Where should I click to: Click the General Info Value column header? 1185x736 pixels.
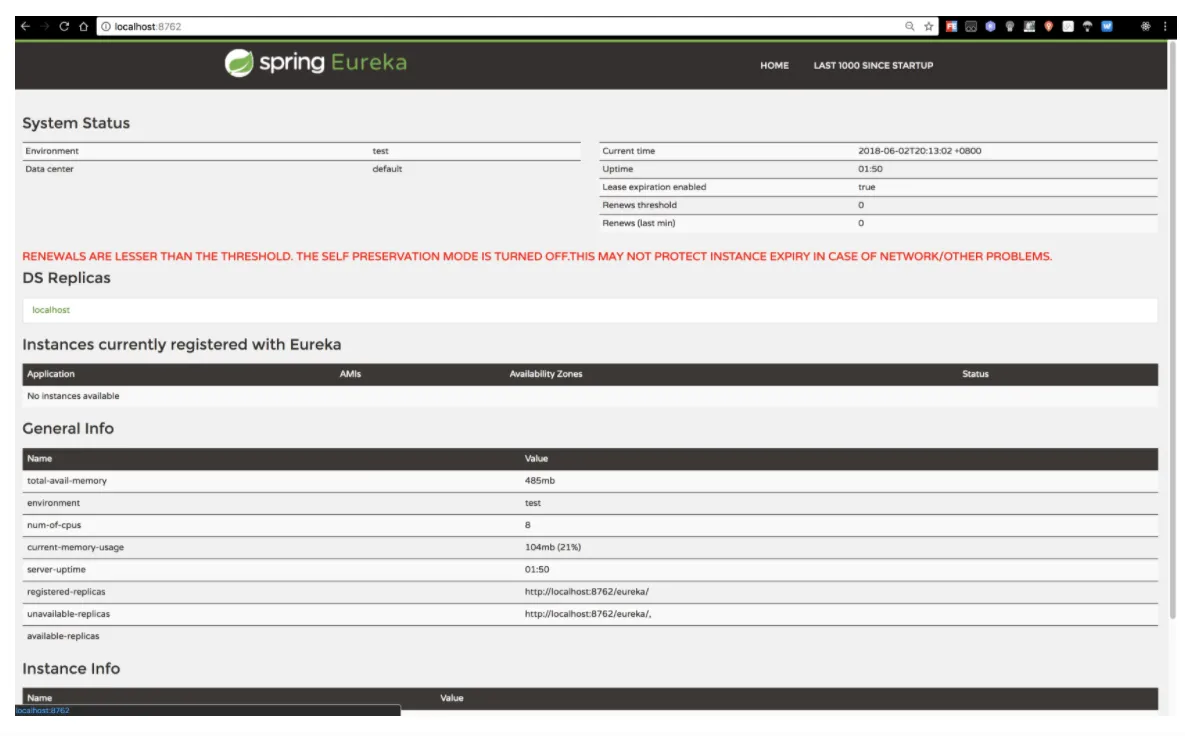[x=536, y=459]
